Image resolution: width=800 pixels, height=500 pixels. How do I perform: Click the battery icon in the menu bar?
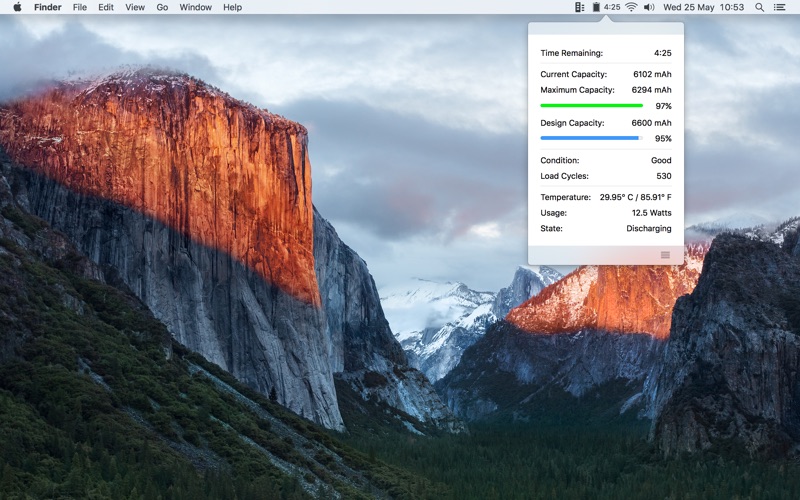click(596, 7)
